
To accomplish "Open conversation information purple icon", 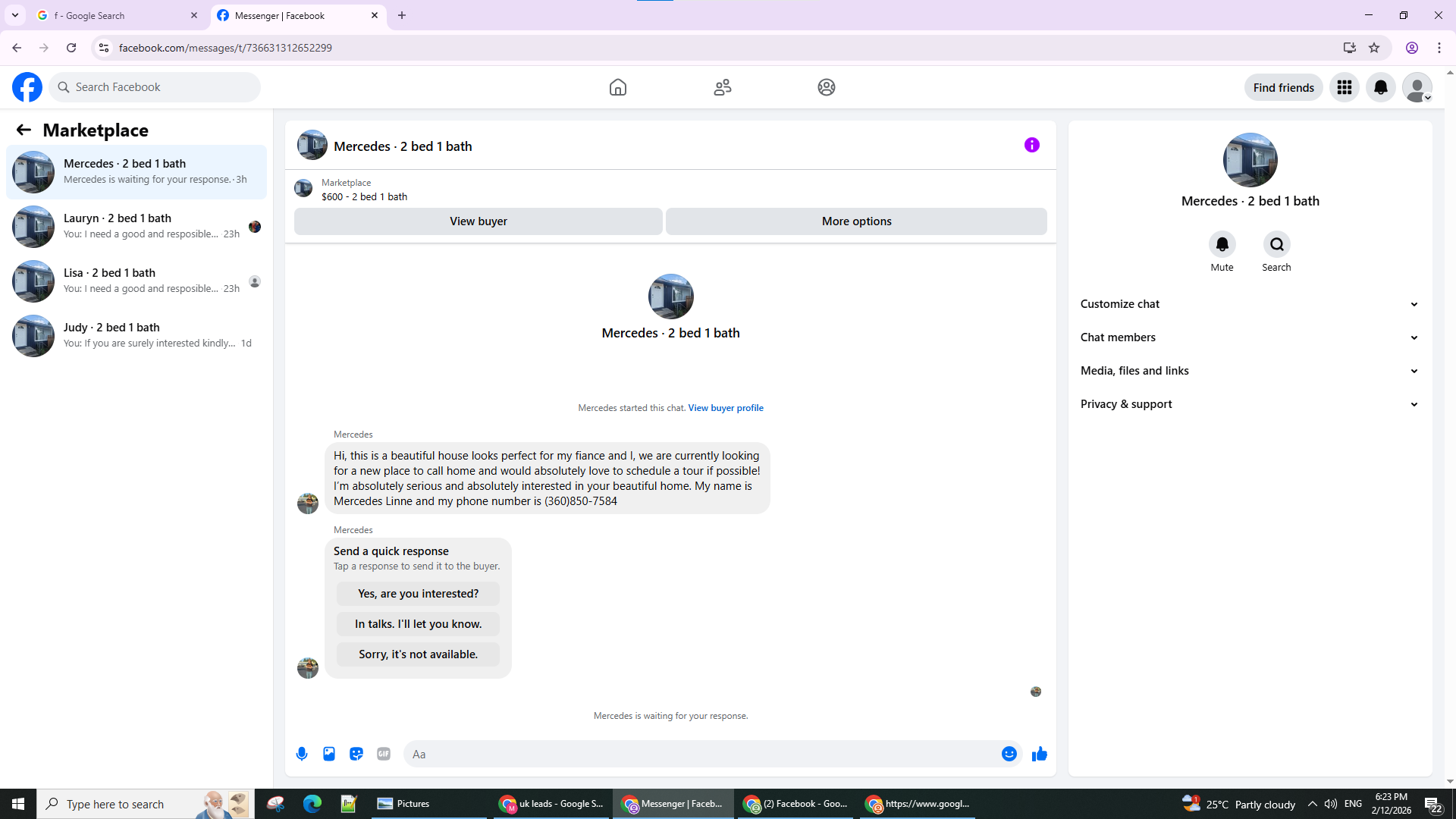I will coord(1032,145).
